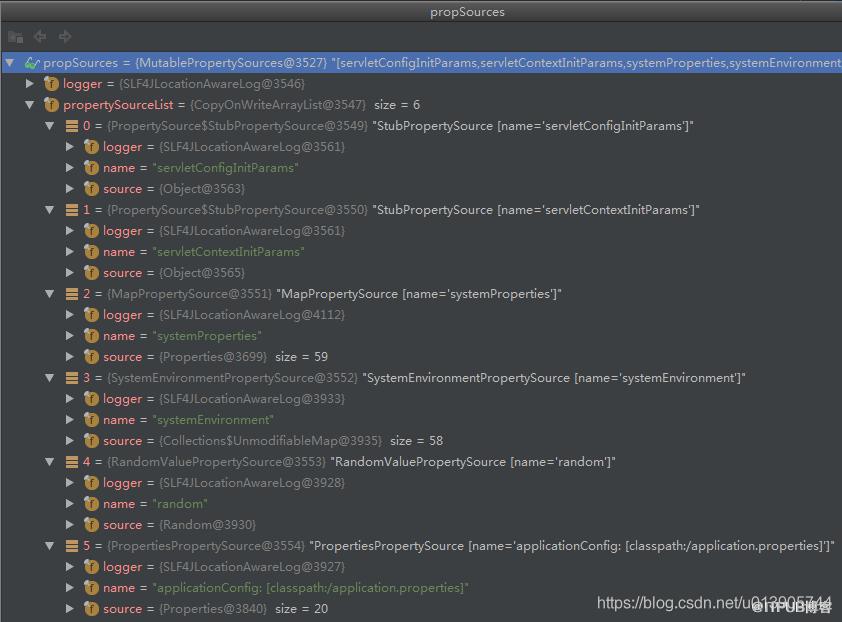This screenshot has width=842, height=622.
Task: Expand source Properties@3840 node
Action: click(70, 609)
